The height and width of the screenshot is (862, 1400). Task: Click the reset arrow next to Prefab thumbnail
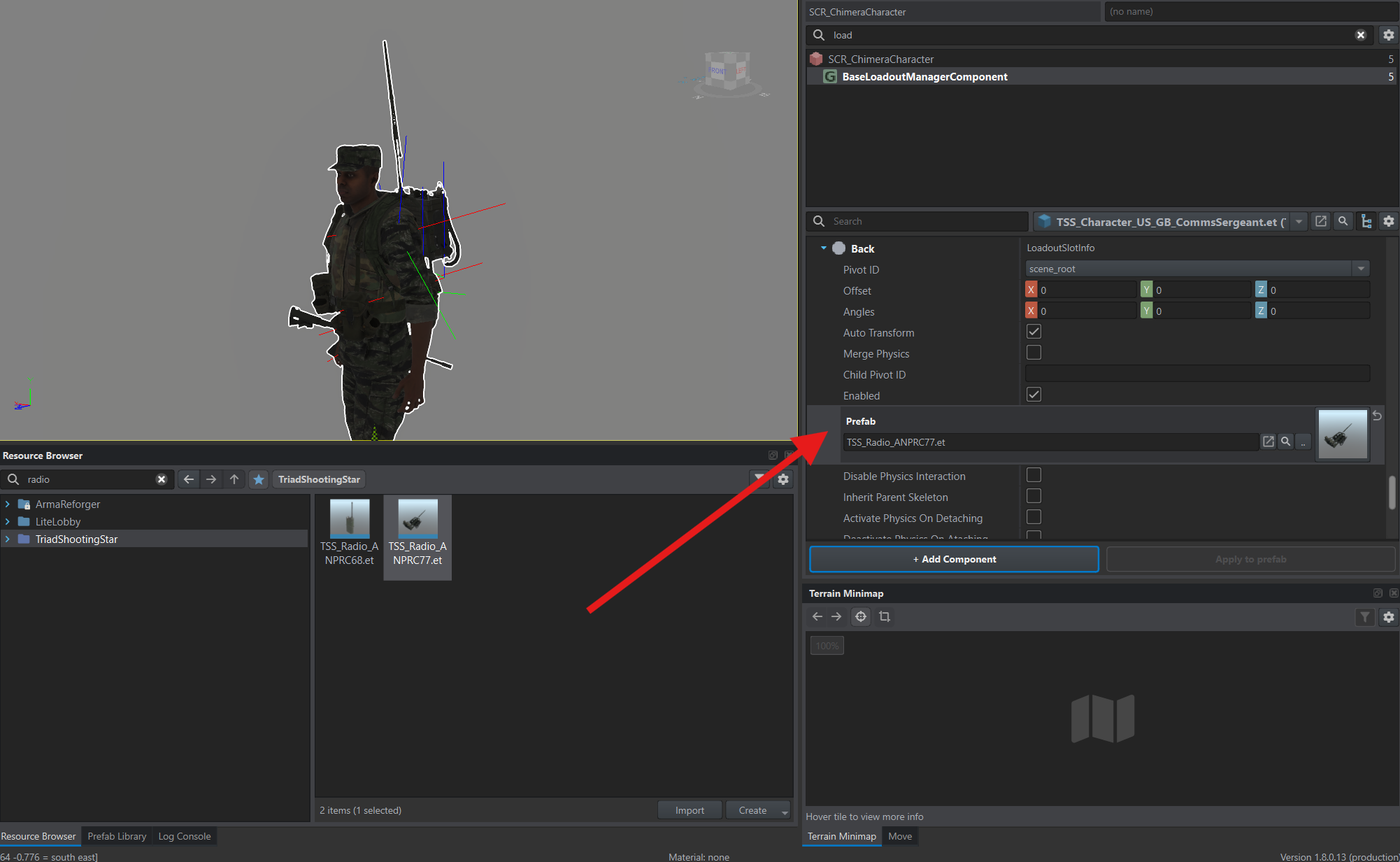point(1376,416)
